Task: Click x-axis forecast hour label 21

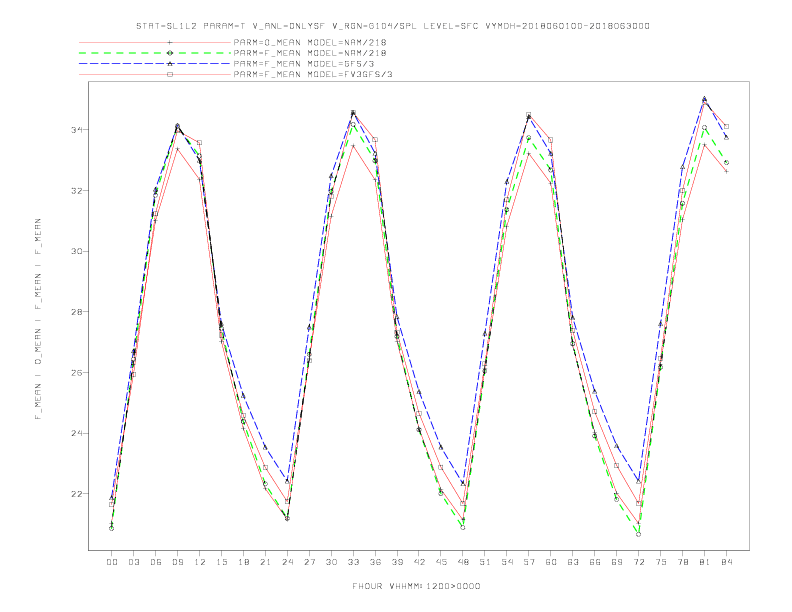Action: (x=265, y=562)
